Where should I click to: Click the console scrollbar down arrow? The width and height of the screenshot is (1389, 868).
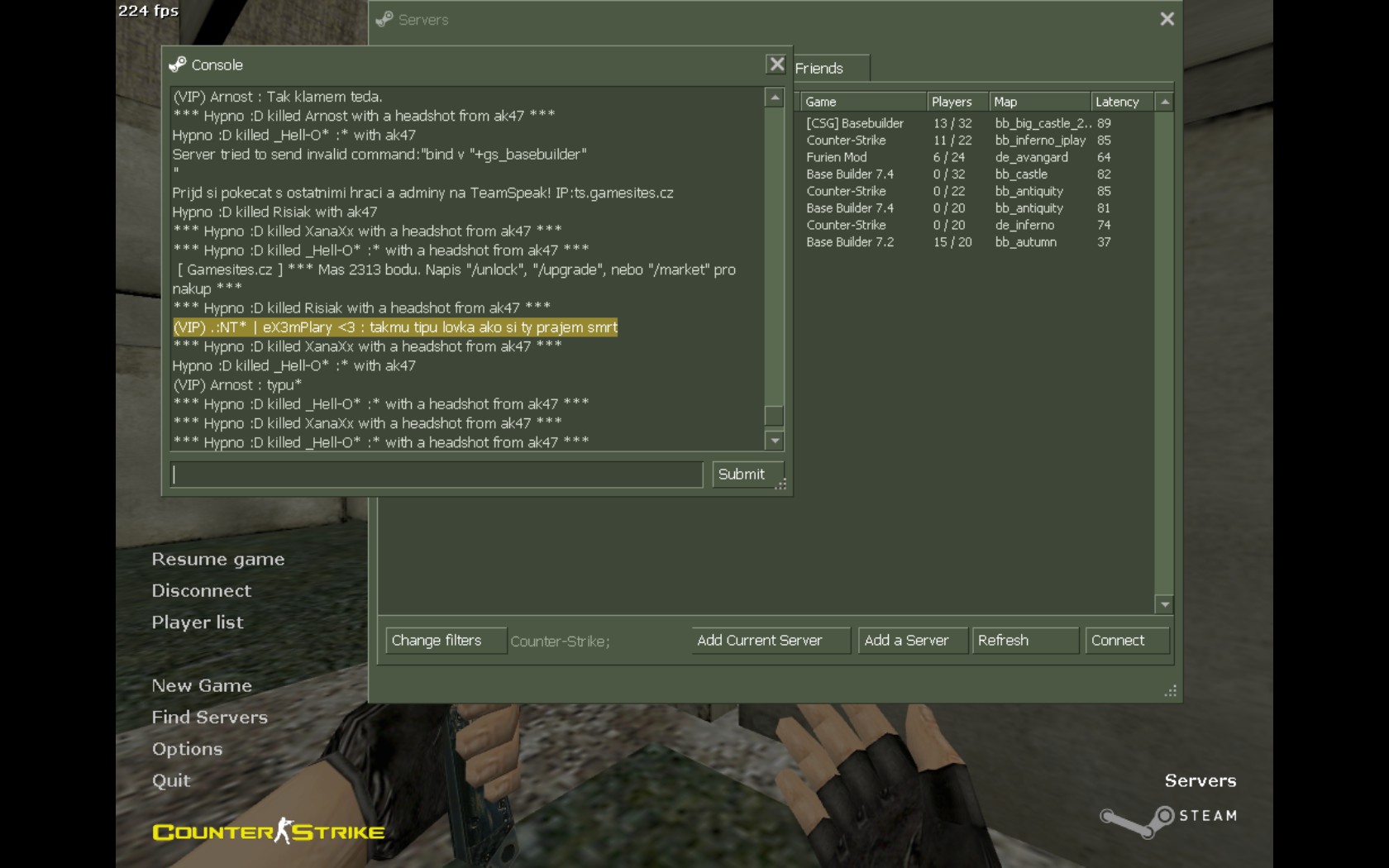(774, 441)
